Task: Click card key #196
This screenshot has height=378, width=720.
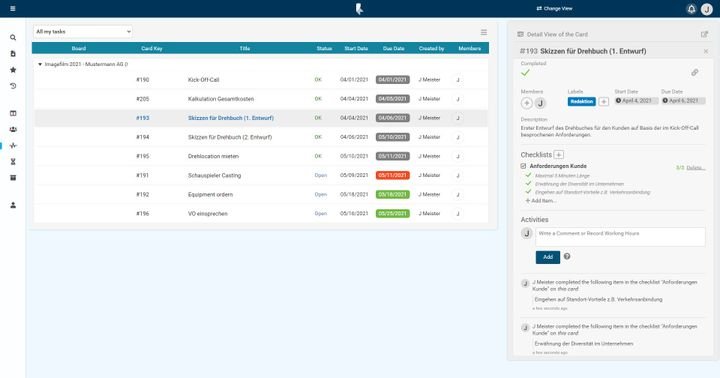Action: pyautogui.click(x=143, y=214)
